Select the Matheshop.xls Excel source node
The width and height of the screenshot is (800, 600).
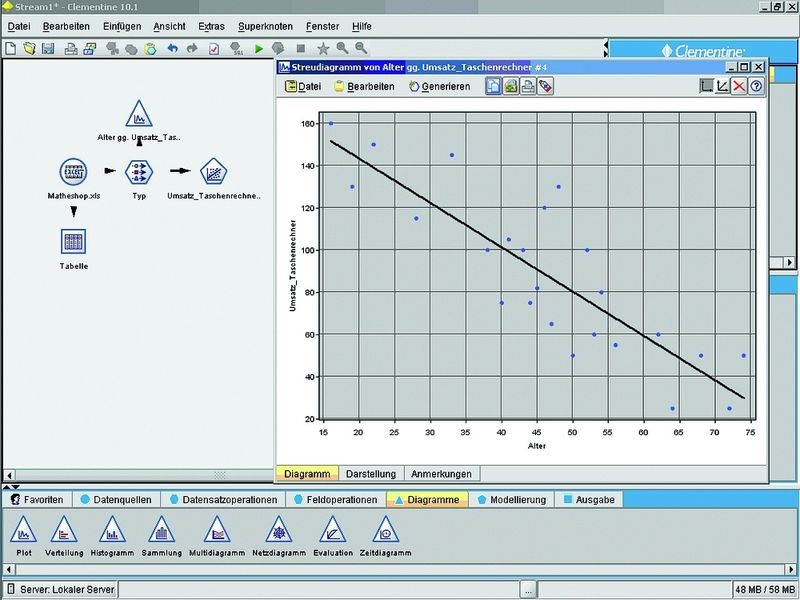pos(73,172)
